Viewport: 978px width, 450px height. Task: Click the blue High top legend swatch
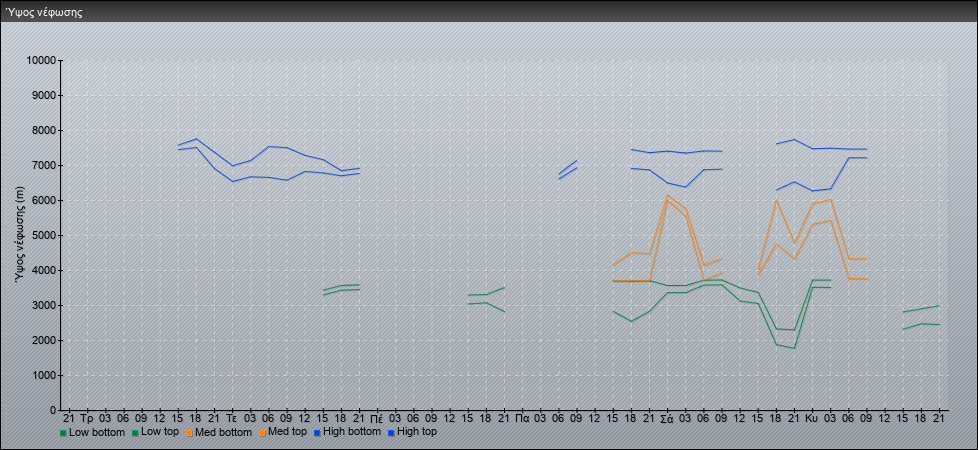pyautogui.click(x=390, y=433)
